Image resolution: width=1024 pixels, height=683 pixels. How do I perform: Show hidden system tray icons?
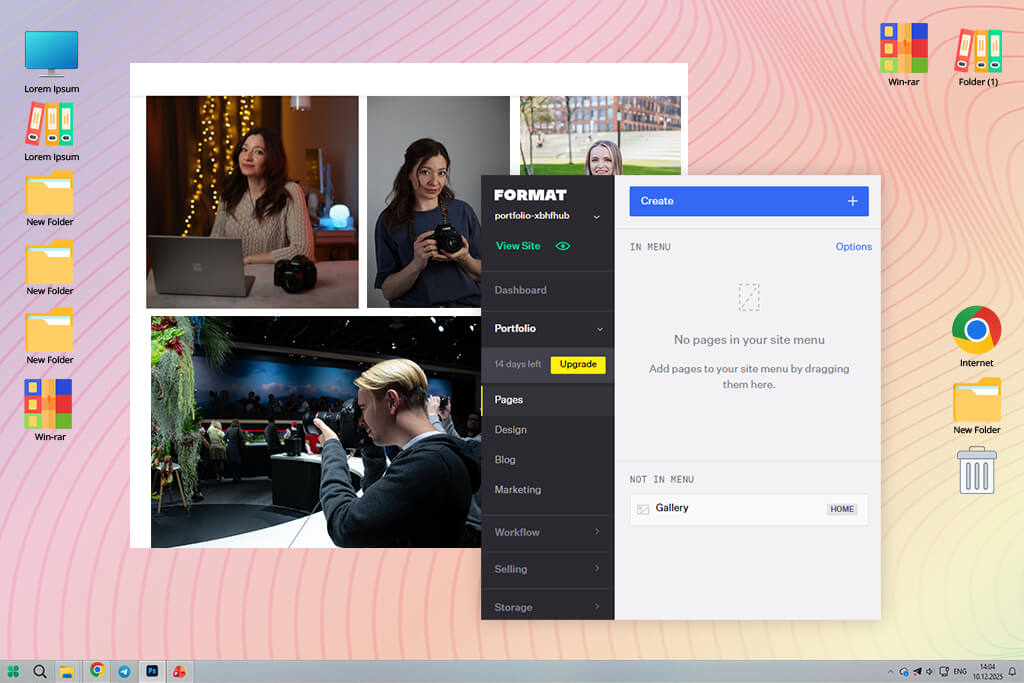tap(890, 671)
